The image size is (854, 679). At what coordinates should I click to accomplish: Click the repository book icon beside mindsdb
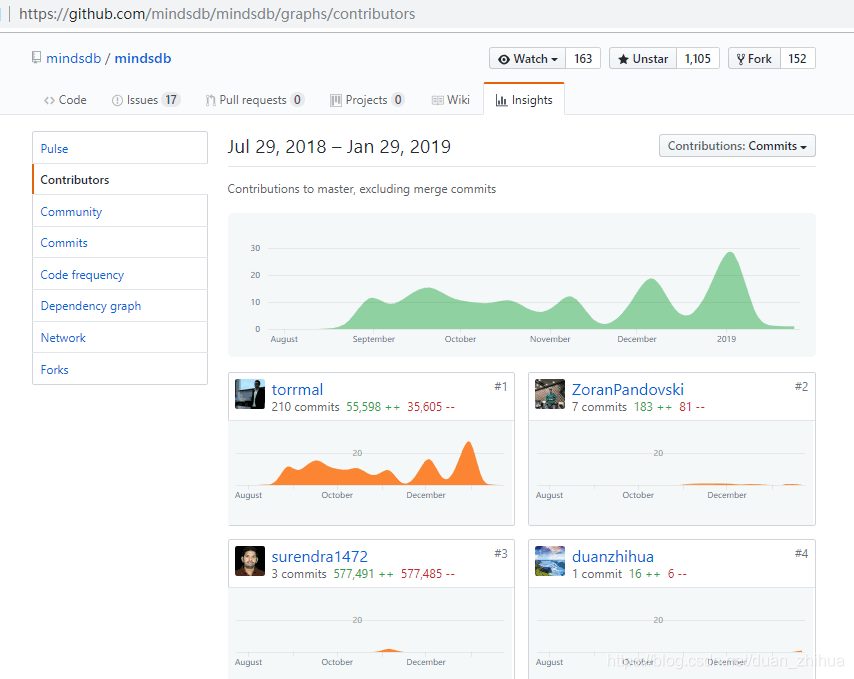click(x=36, y=58)
